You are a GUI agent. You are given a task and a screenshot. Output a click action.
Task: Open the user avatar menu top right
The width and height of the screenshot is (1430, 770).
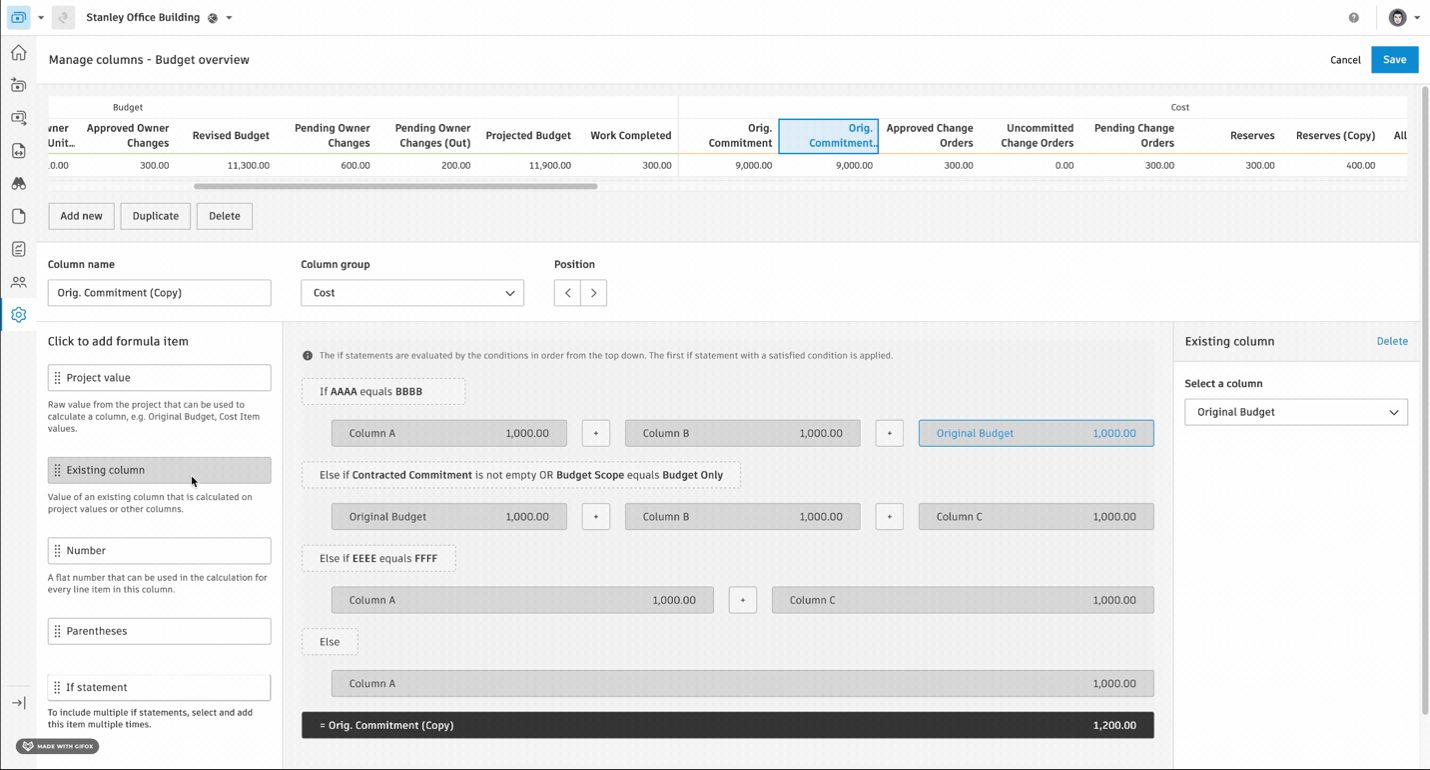tap(1396, 17)
